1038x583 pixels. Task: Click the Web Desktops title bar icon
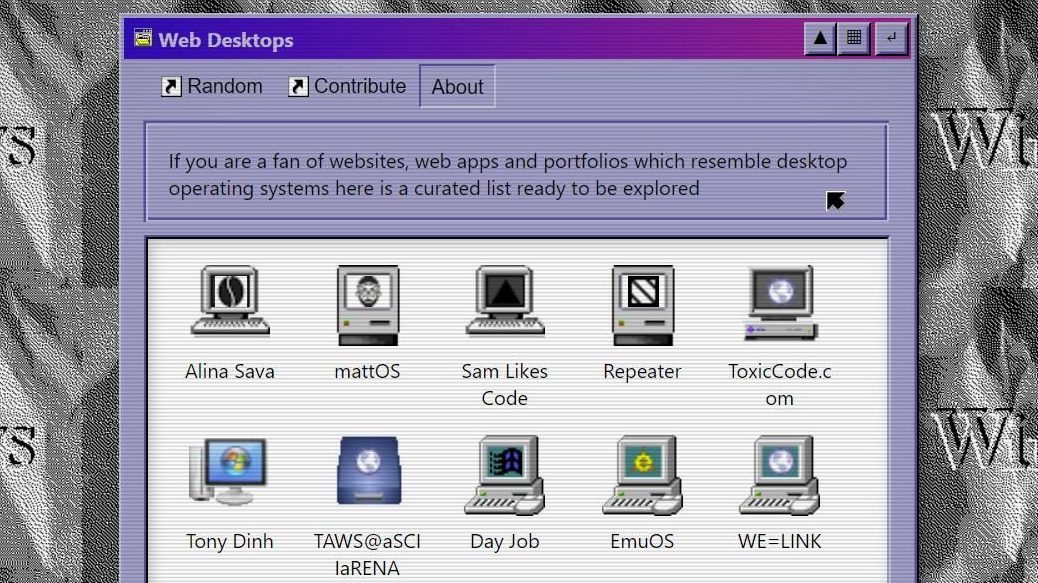click(x=143, y=39)
